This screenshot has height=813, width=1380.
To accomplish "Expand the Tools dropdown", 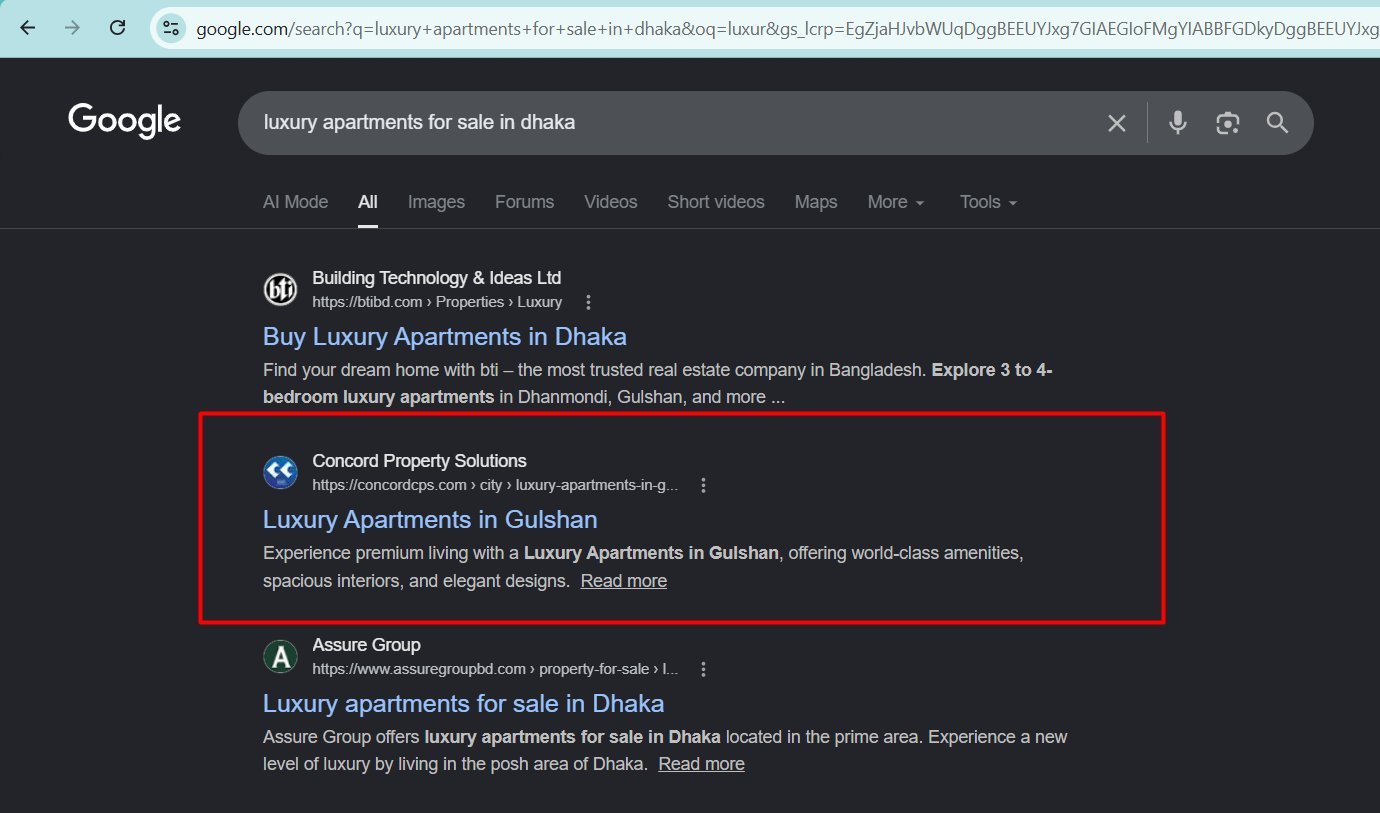I will pos(988,202).
